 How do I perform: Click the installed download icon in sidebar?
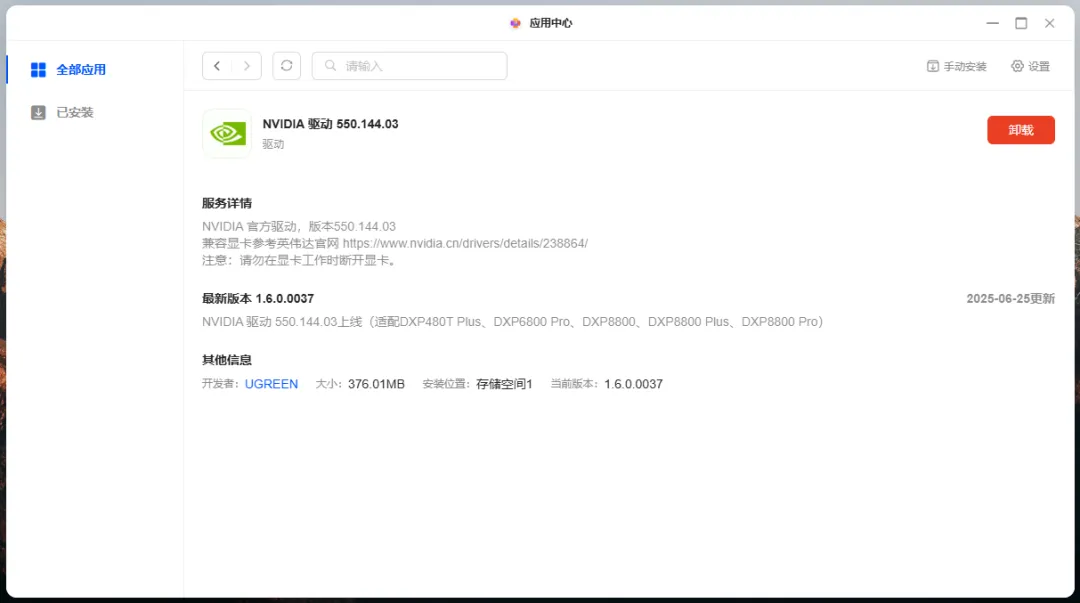tap(39, 112)
